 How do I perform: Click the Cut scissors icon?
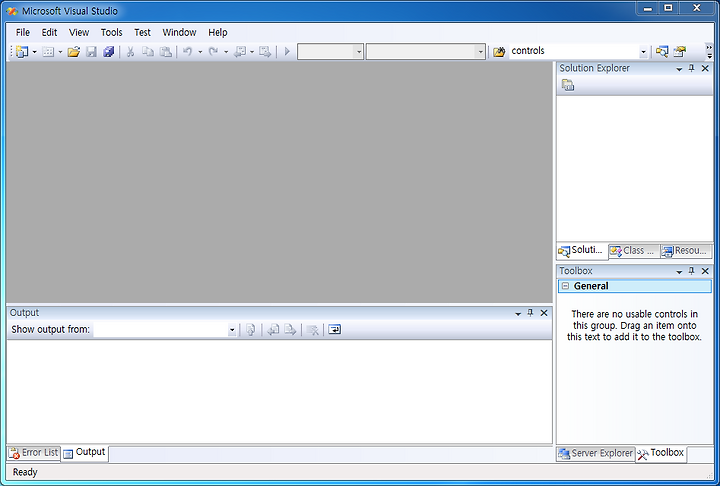click(130, 51)
